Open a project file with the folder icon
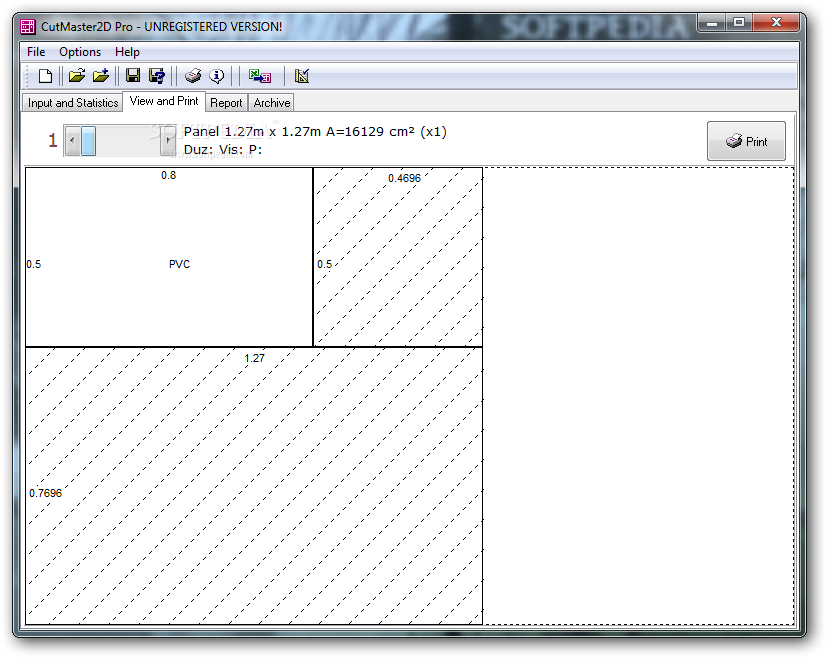Viewport: 827px width, 658px height. click(77, 76)
